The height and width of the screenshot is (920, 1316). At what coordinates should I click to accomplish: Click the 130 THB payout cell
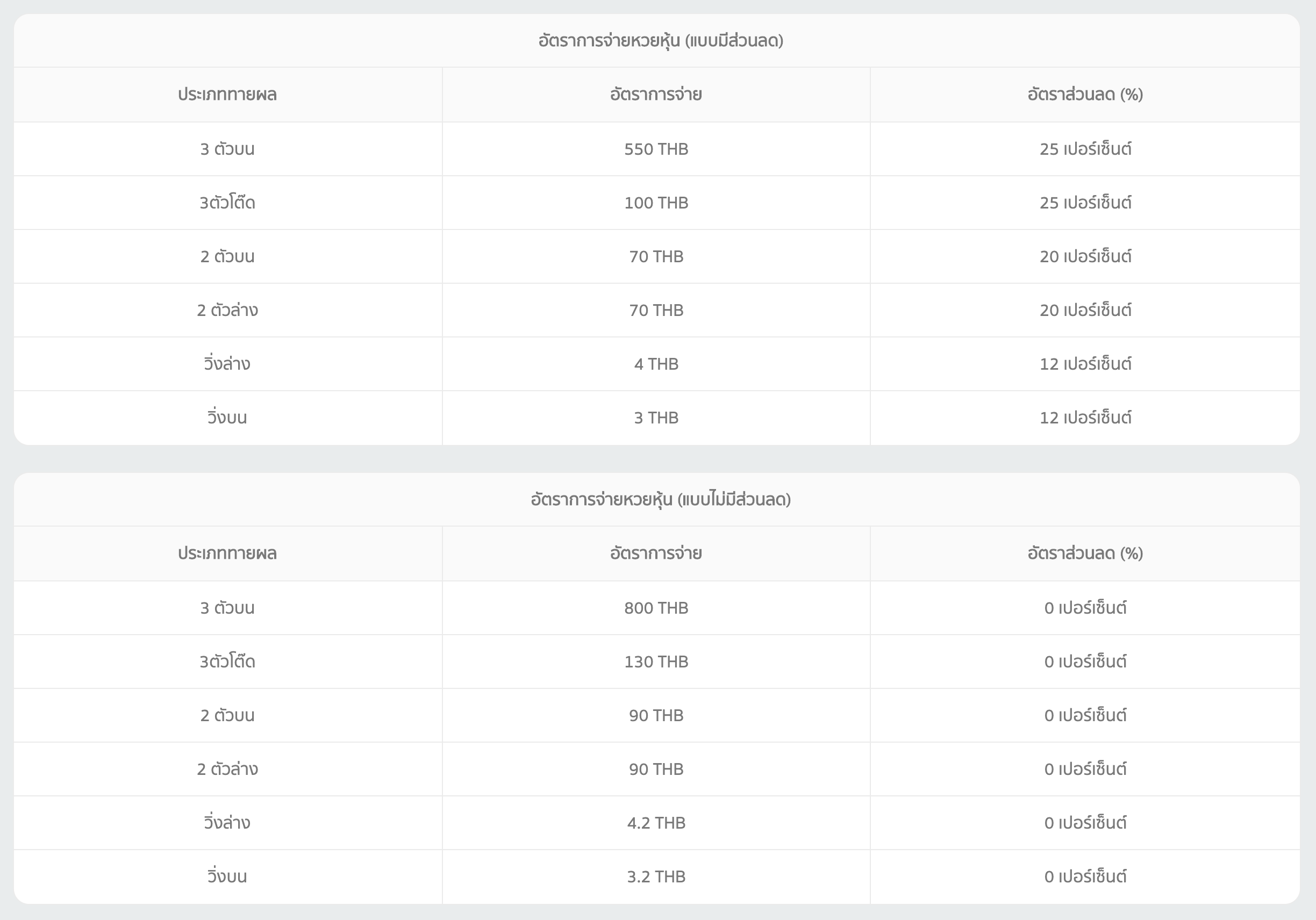656,662
